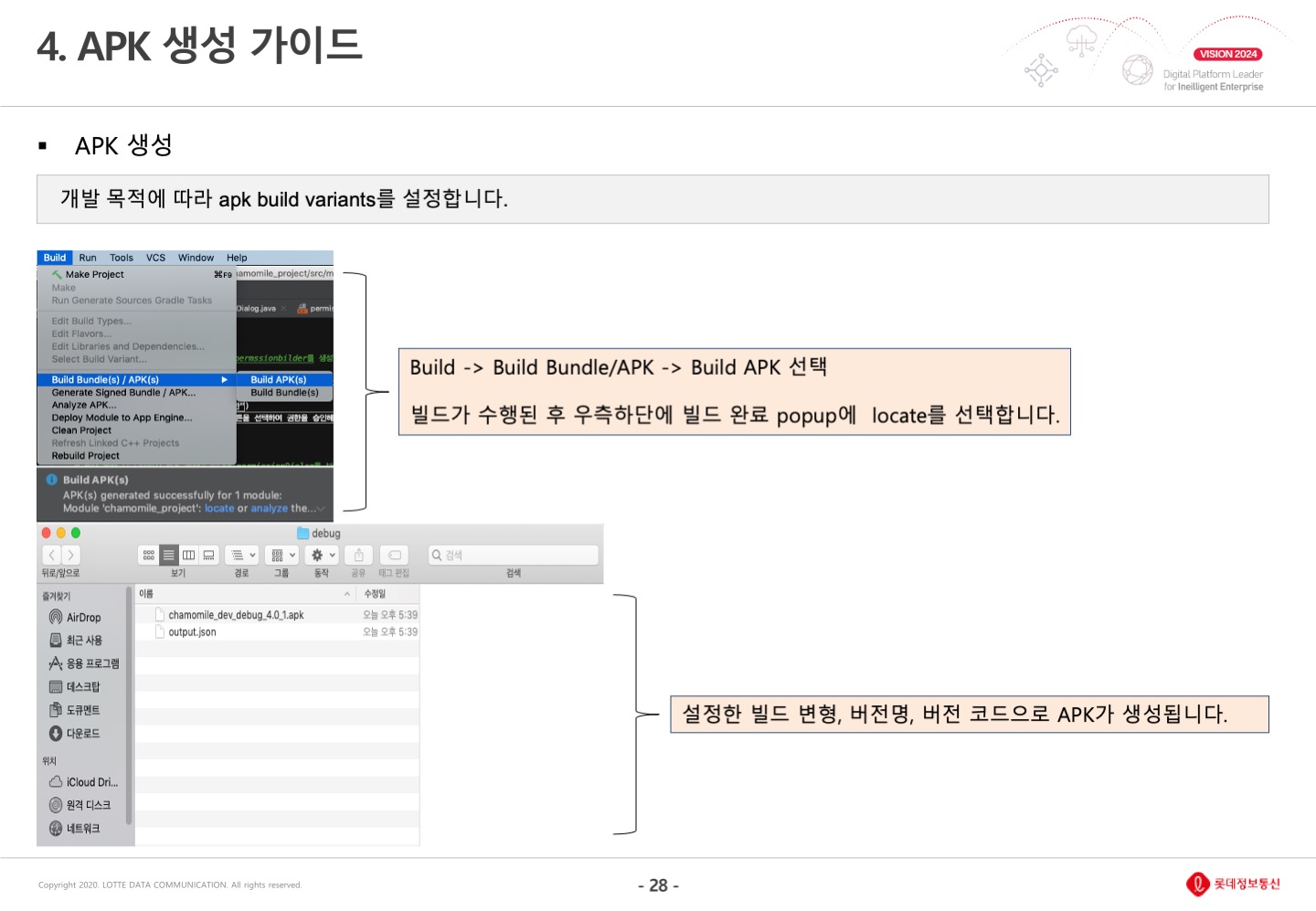Click the red close button of Finder window
This screenshot has width=1316, height=911.
[46, 533]
